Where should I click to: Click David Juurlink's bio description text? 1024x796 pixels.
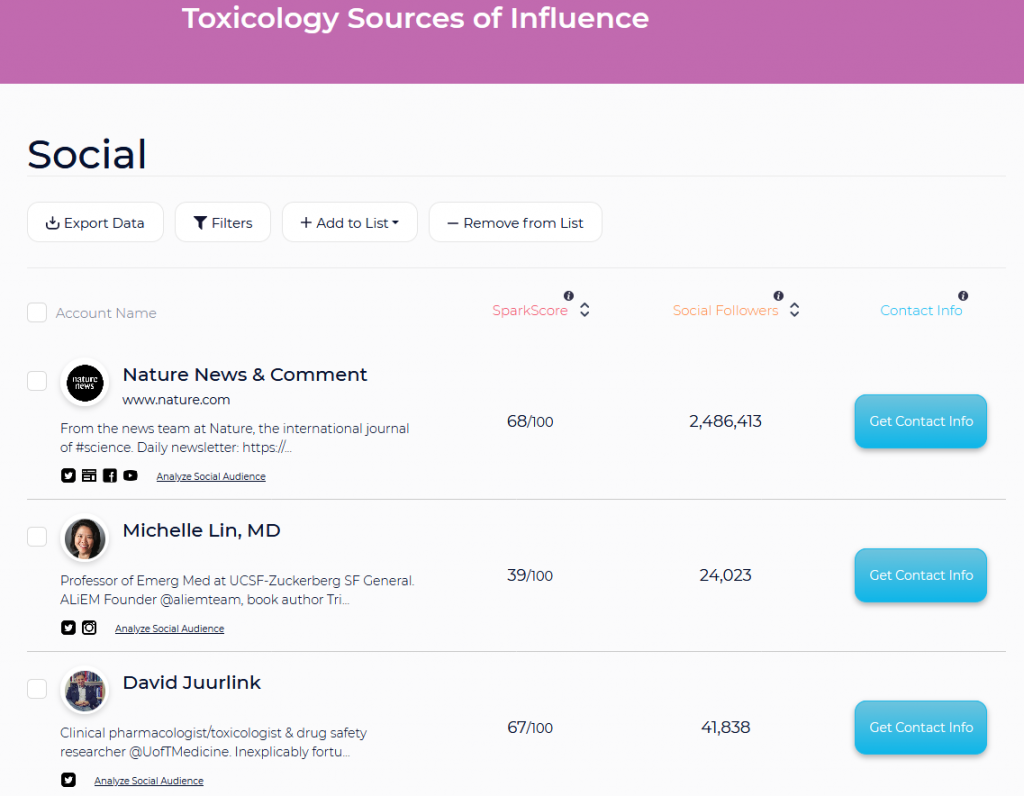point(214,742)
